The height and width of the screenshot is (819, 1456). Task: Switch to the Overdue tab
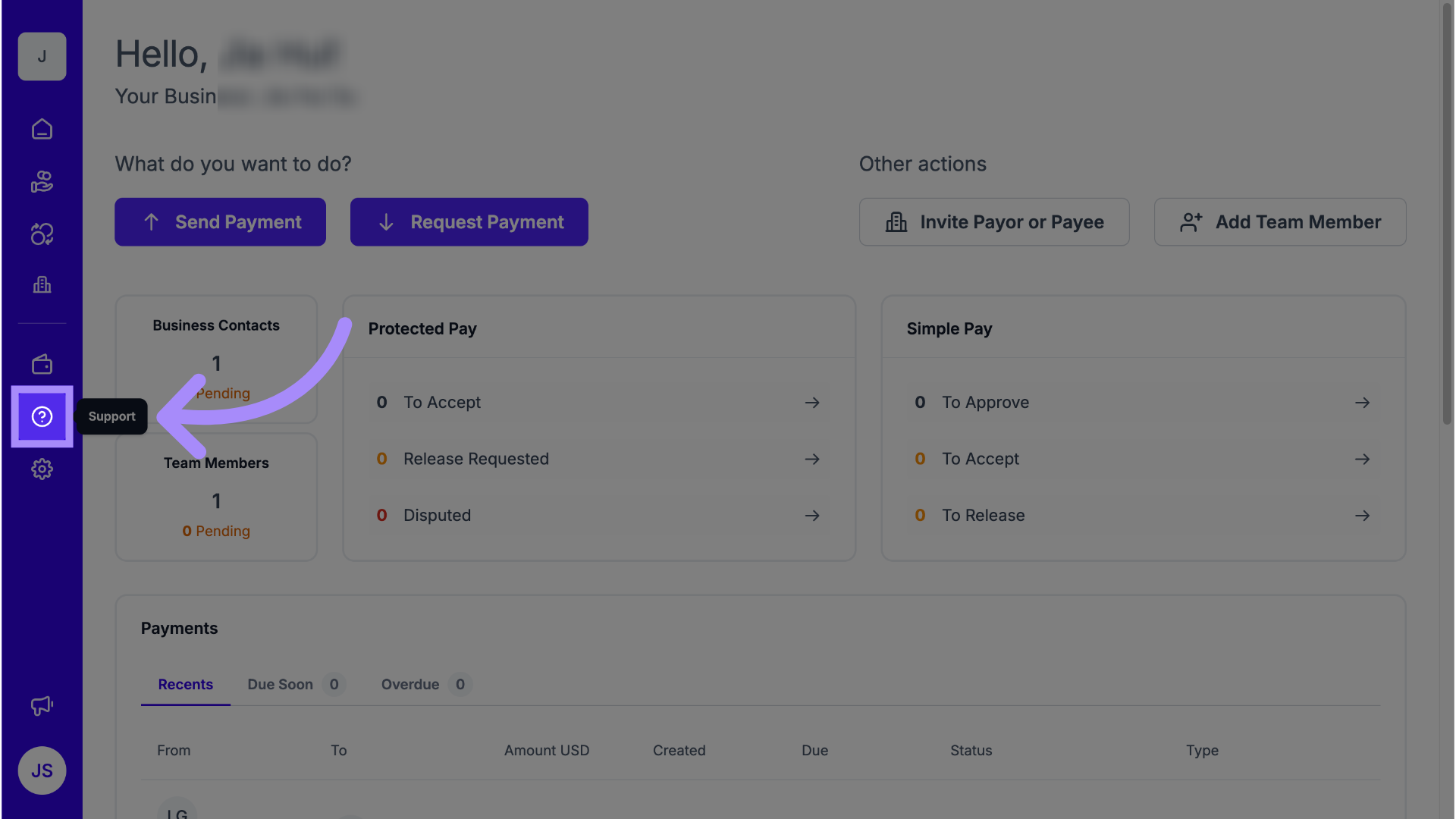[410, 684]
